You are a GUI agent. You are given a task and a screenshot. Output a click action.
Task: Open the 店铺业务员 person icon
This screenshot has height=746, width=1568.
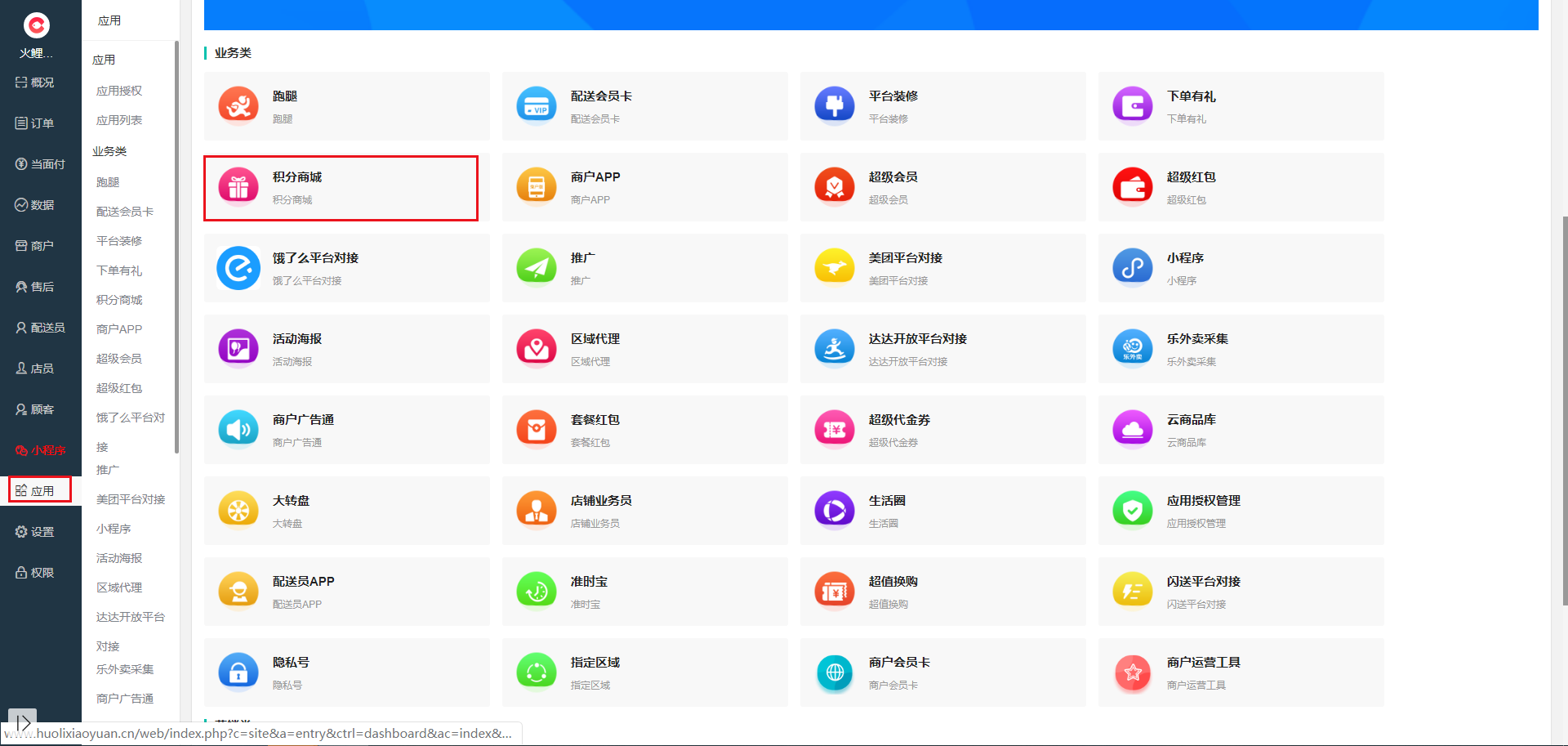(x=537, y=511)
